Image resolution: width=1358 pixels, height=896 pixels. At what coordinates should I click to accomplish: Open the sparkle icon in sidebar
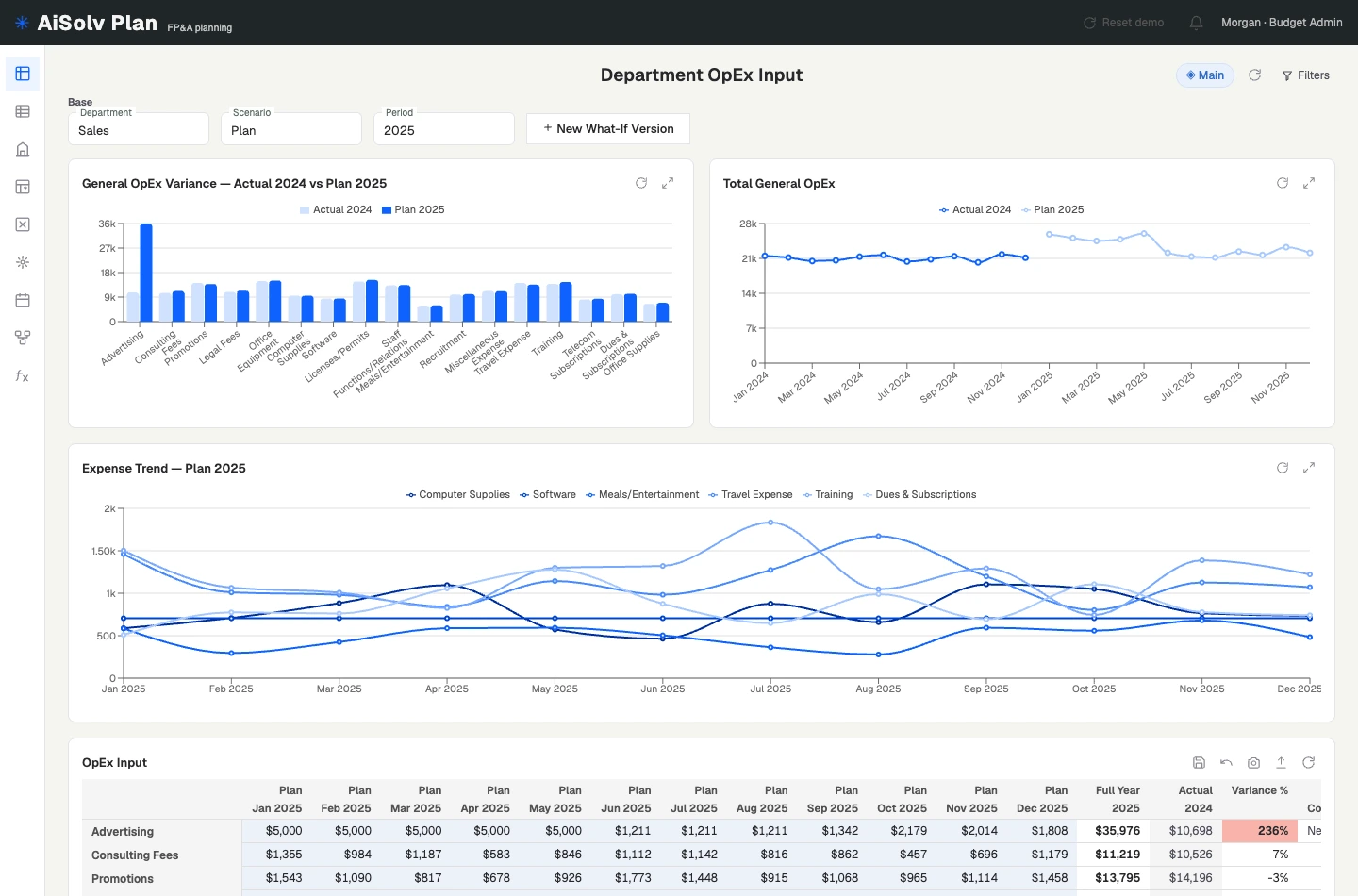23,262
